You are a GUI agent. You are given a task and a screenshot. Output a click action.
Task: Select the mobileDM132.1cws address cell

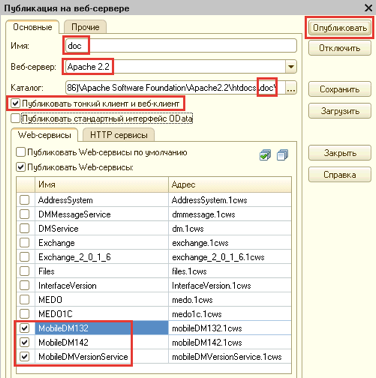click(x=230, y=328)
